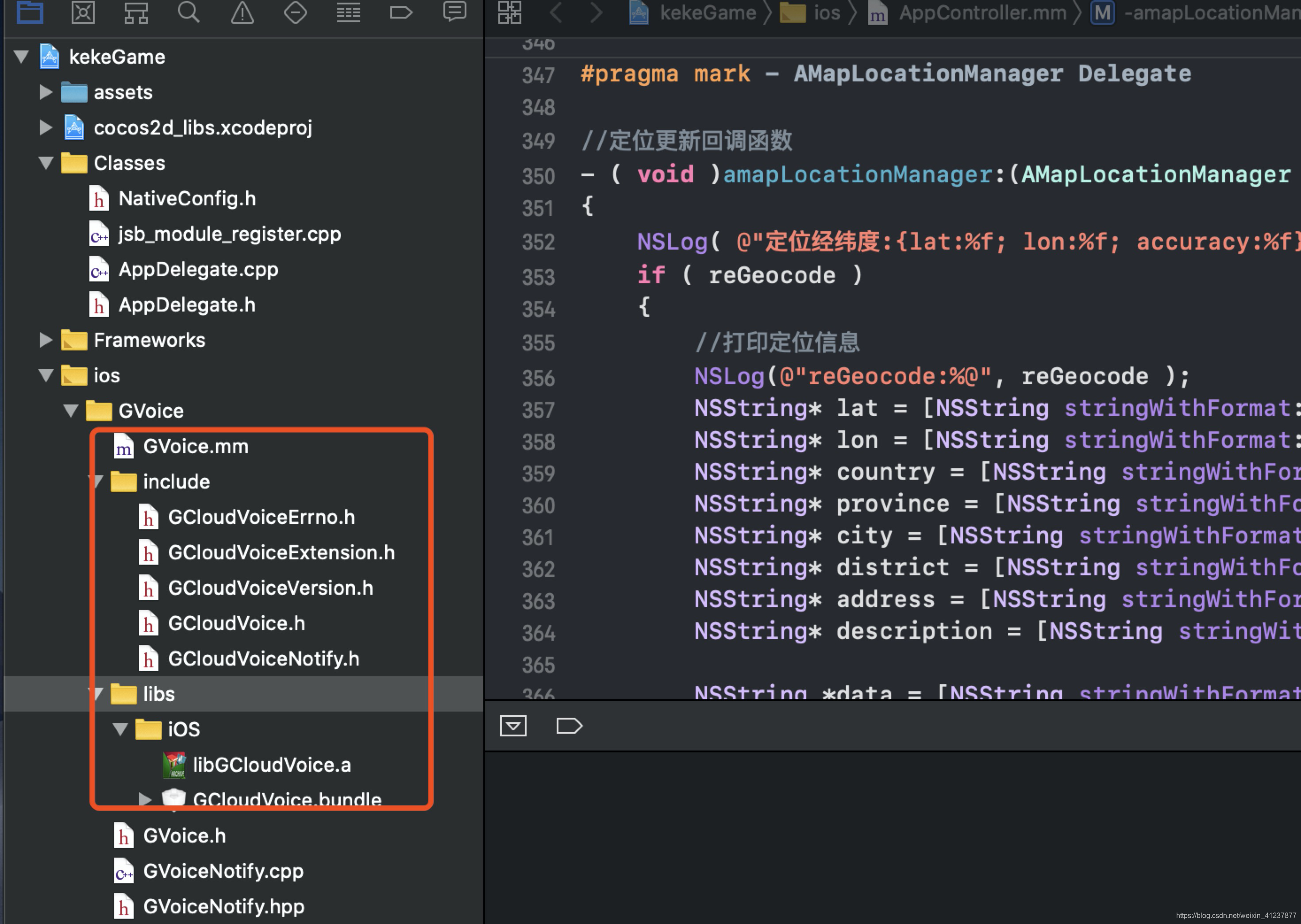Toggle the debug area visibility button
Image resolution: width=1301 pixels, height=924 pixels.
[x=513, y=725]
